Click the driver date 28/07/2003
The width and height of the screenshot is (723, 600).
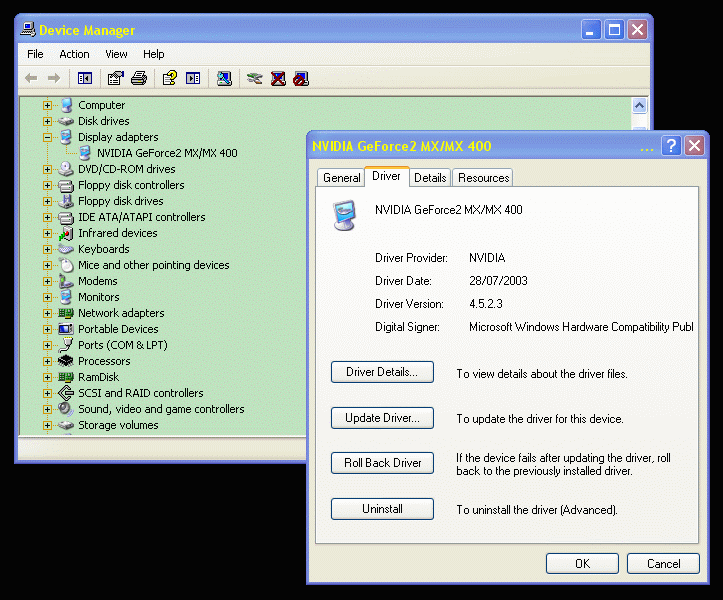click(x=498, y=281)
